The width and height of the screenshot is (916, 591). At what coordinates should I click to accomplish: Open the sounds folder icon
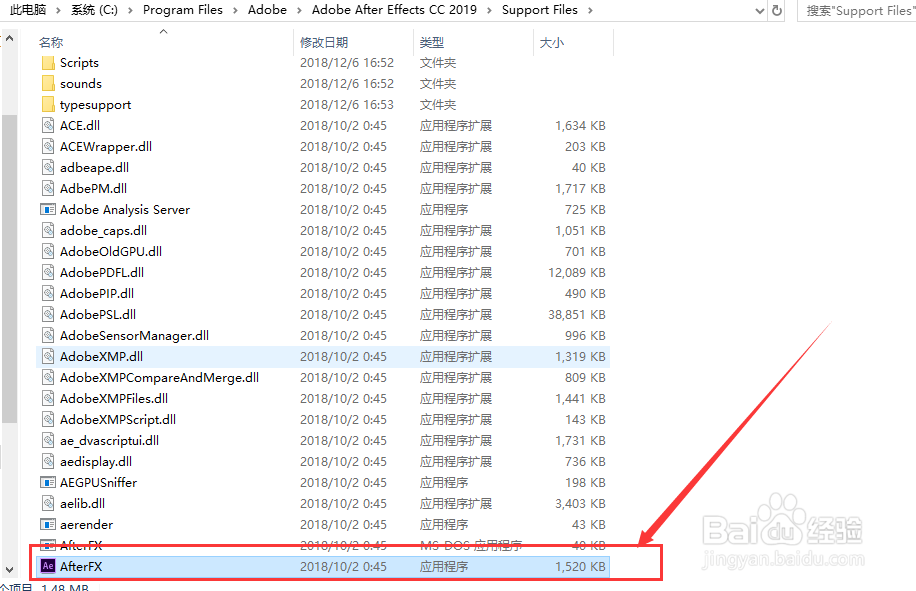[x=47, y=83]
